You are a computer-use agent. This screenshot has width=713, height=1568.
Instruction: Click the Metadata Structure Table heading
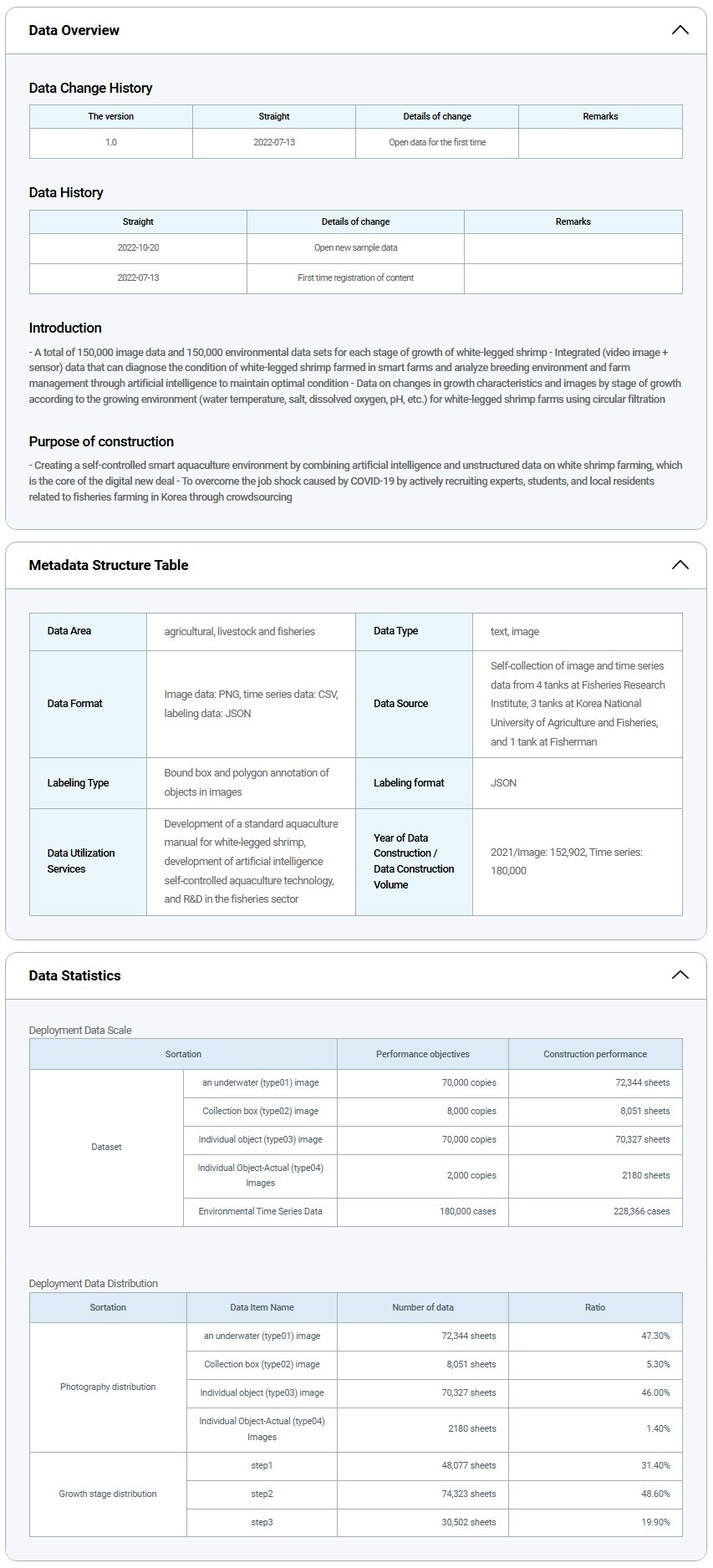tap(109, 565)
